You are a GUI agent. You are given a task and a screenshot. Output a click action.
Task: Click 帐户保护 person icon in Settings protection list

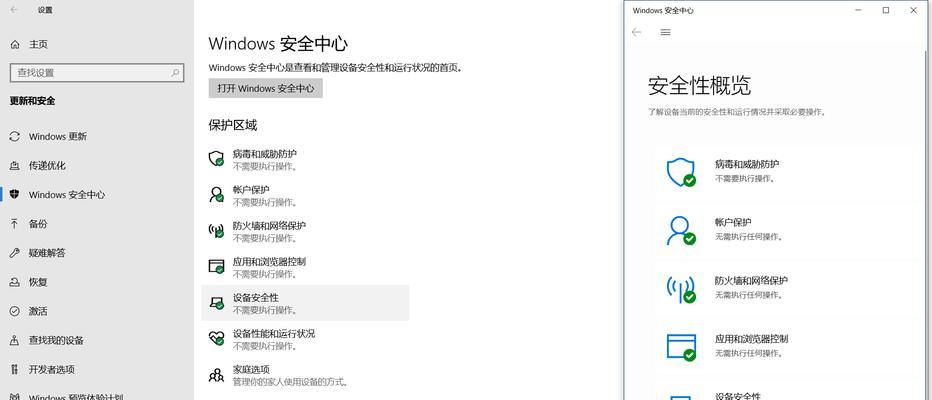pyautogui.click(x=216, y=194)
